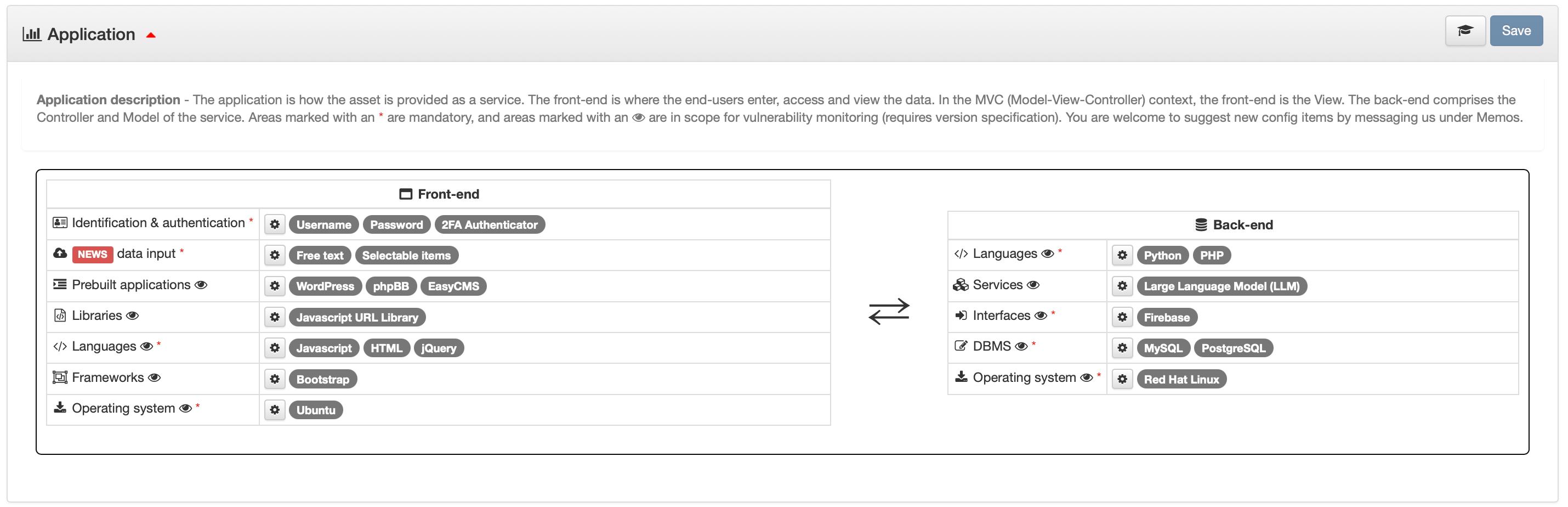This screenshot has width=1568, height=507.
Task: Click eye icon beside Frameworks label
Action: (x=155, y=378)
